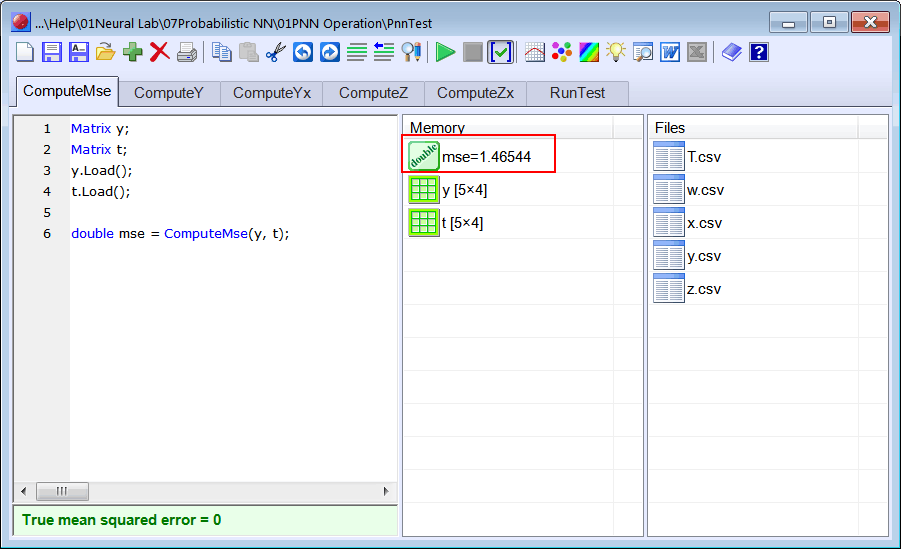901x549 pixels.
Task: Copy selection with the copy icon
Action: pyautogui.click(x=221, y=52)
